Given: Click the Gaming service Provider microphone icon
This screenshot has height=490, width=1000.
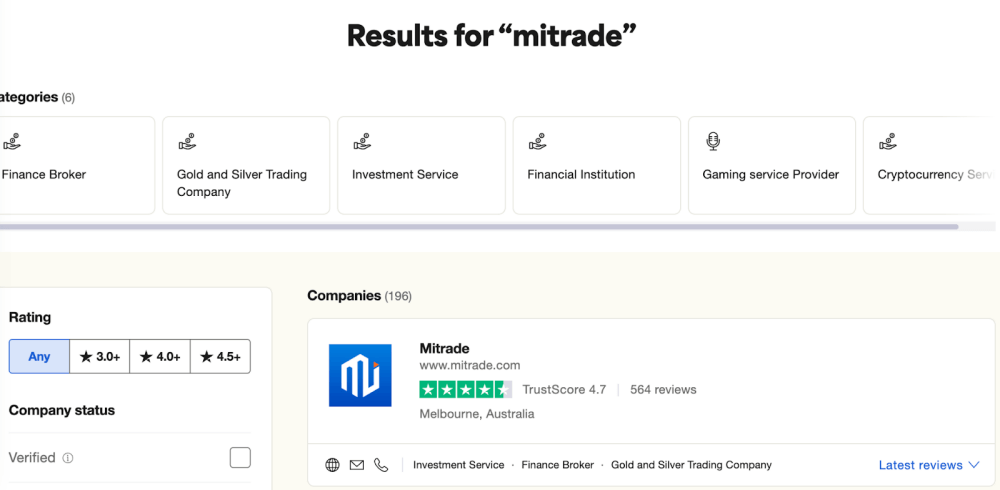Looking at the screenshot, I should [712, 142].
